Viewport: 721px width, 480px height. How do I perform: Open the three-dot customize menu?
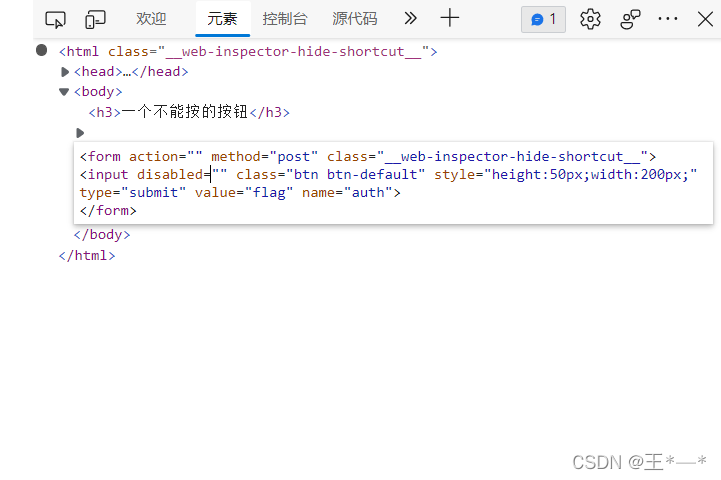point(668,19)
